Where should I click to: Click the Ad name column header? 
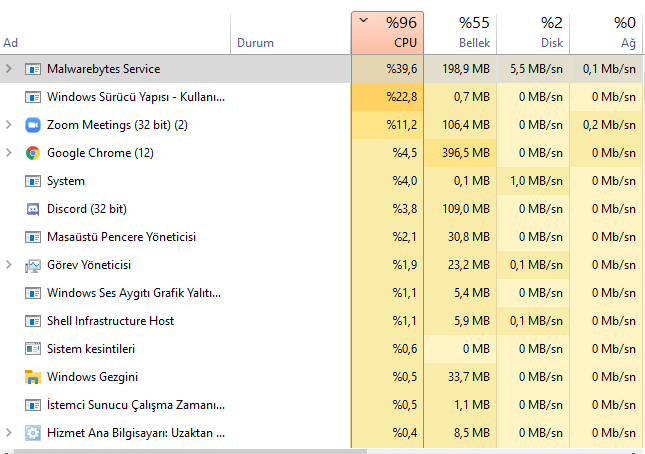(11, 43)
